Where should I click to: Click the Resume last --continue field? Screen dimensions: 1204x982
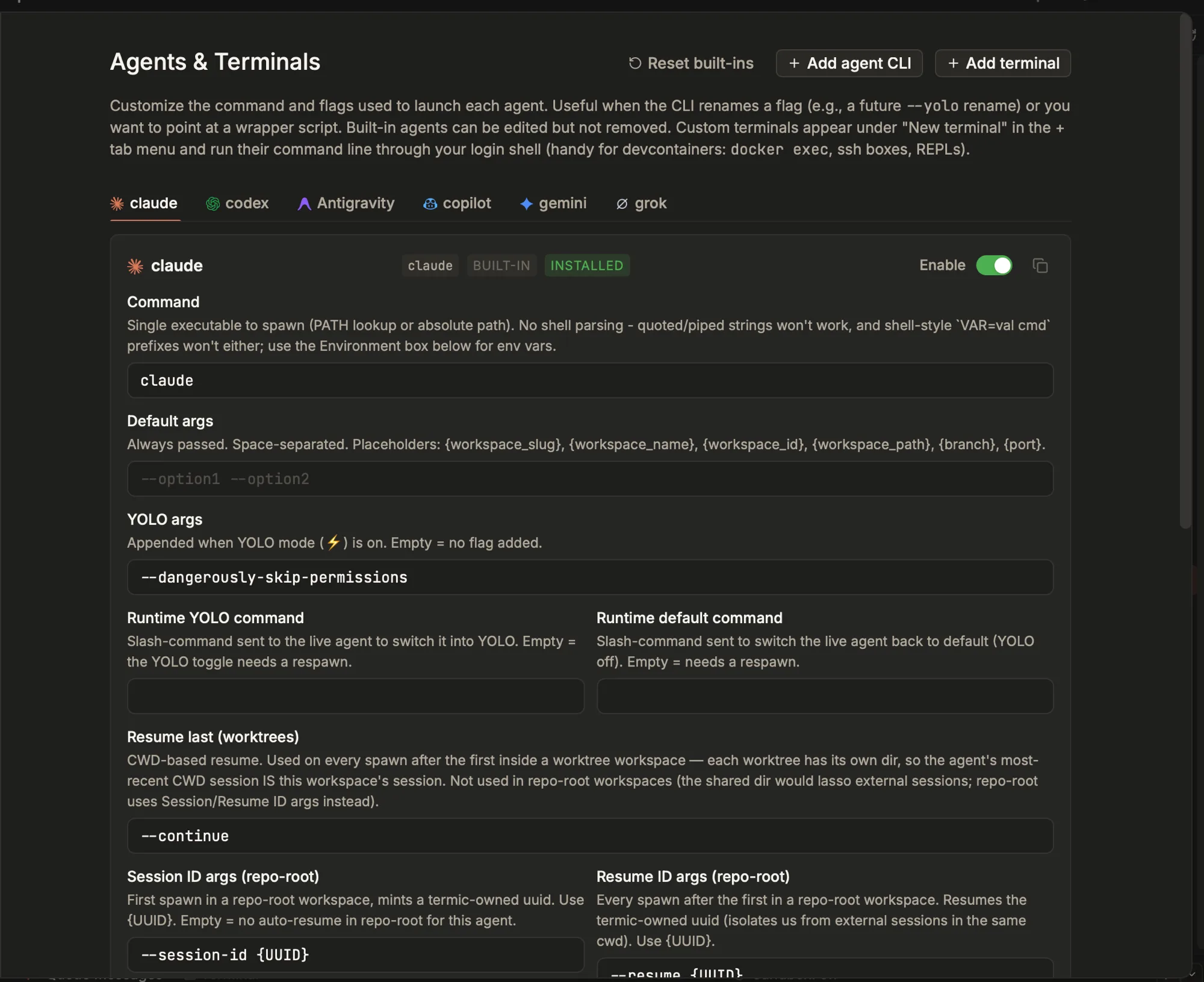coord(590,836)
